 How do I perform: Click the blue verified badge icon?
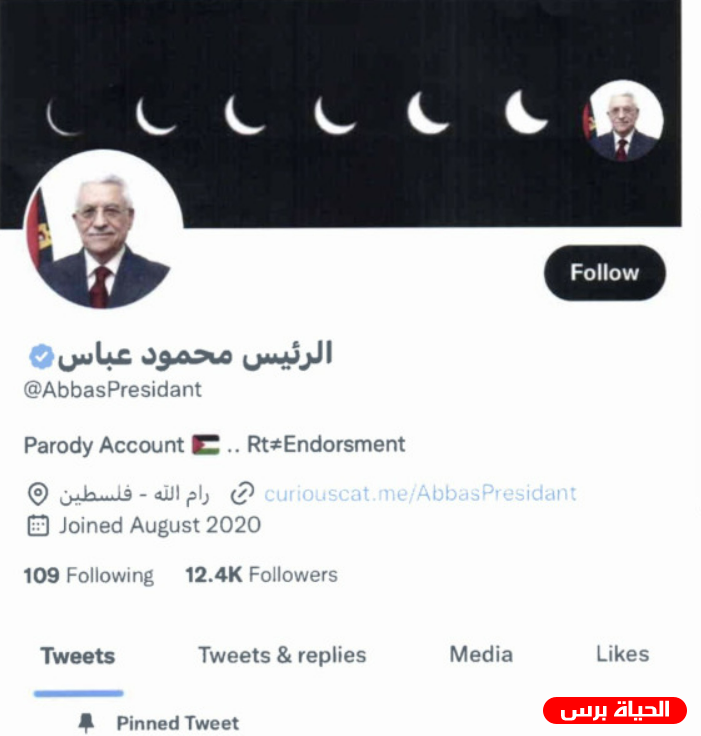click(x=41, y=356)
